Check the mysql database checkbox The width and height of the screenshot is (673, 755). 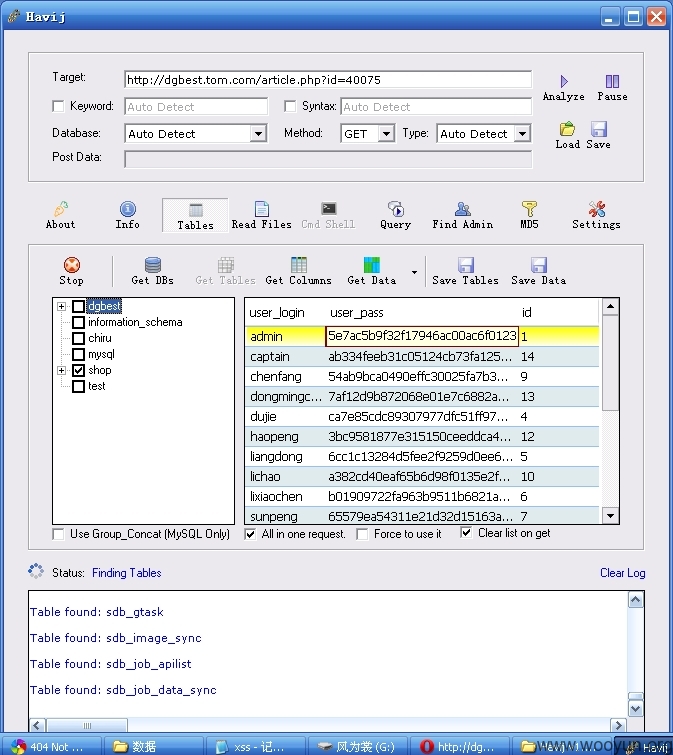click(x=78, y=354)
